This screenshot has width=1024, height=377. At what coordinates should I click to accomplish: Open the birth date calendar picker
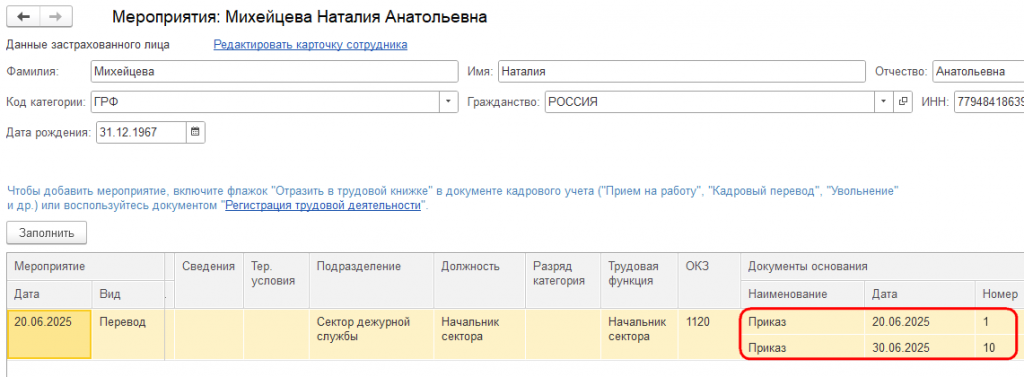click(195, 132)
